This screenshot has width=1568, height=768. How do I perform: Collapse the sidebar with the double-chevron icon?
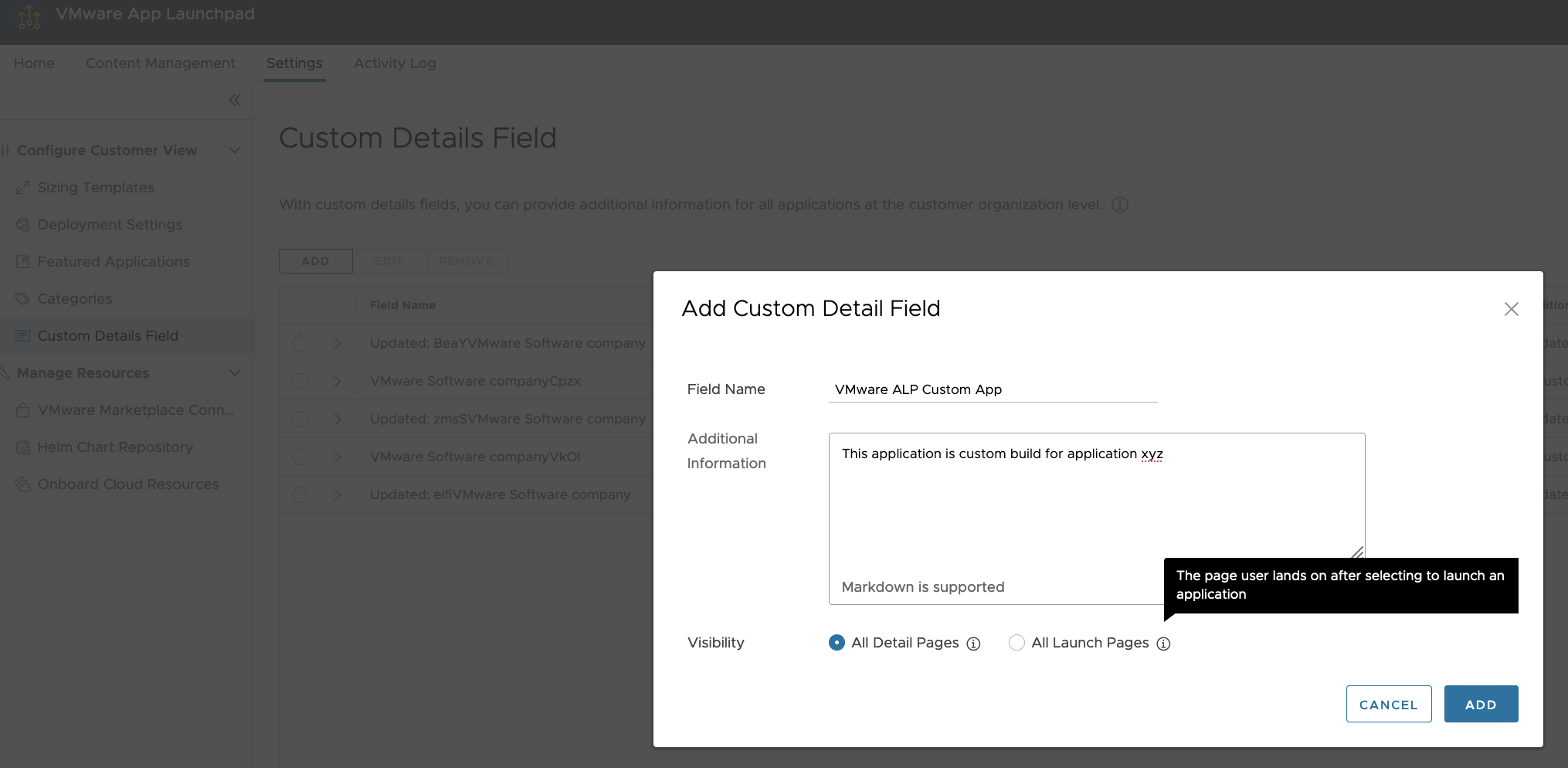pyautogui.click(x=235, y=100)
